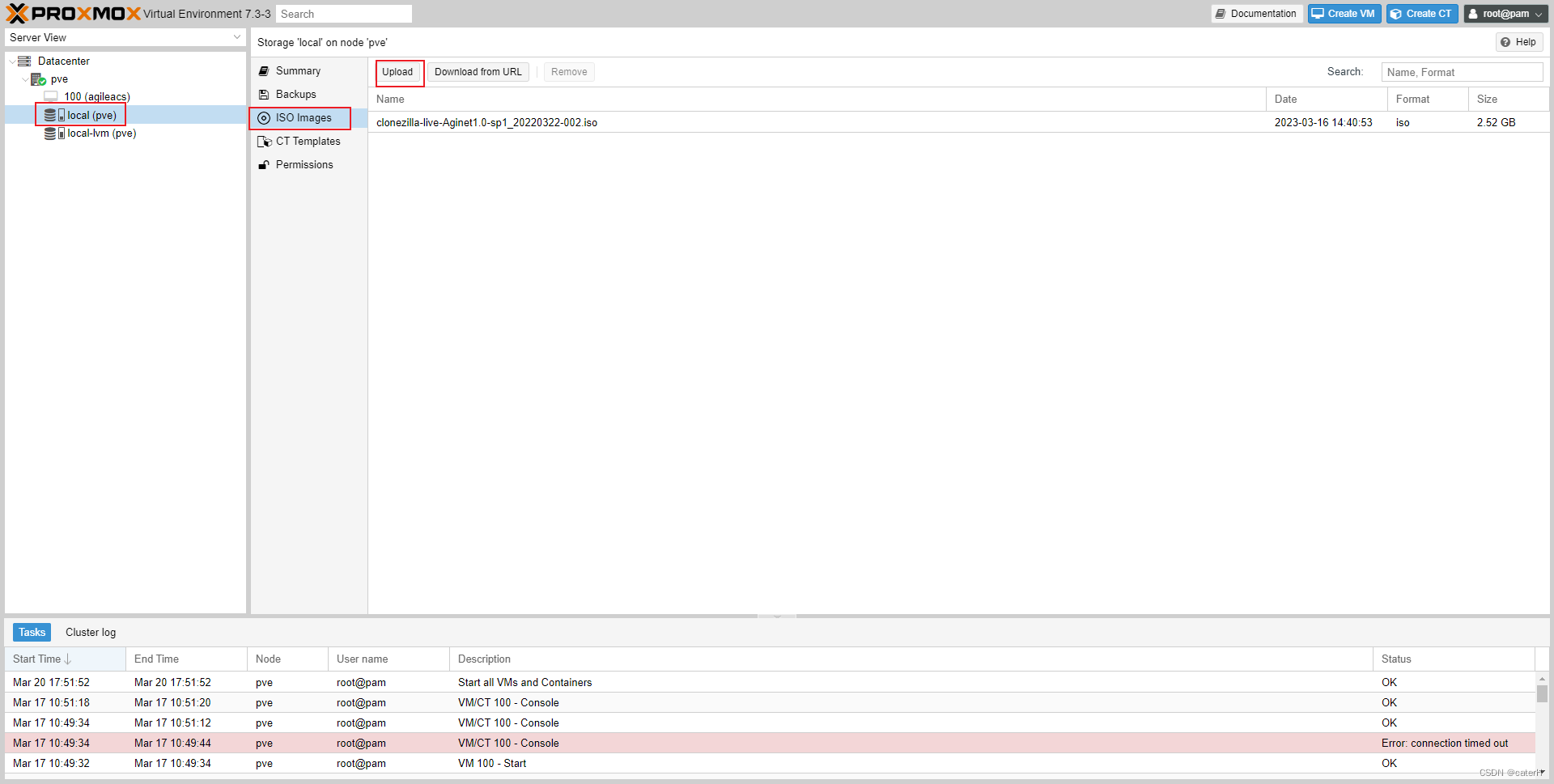Image resolution: width=1554 pixels, height=784 pixels.
Task: Click the Start Time sort arrow
Action: pyautogui.click(x=68, y=659)
